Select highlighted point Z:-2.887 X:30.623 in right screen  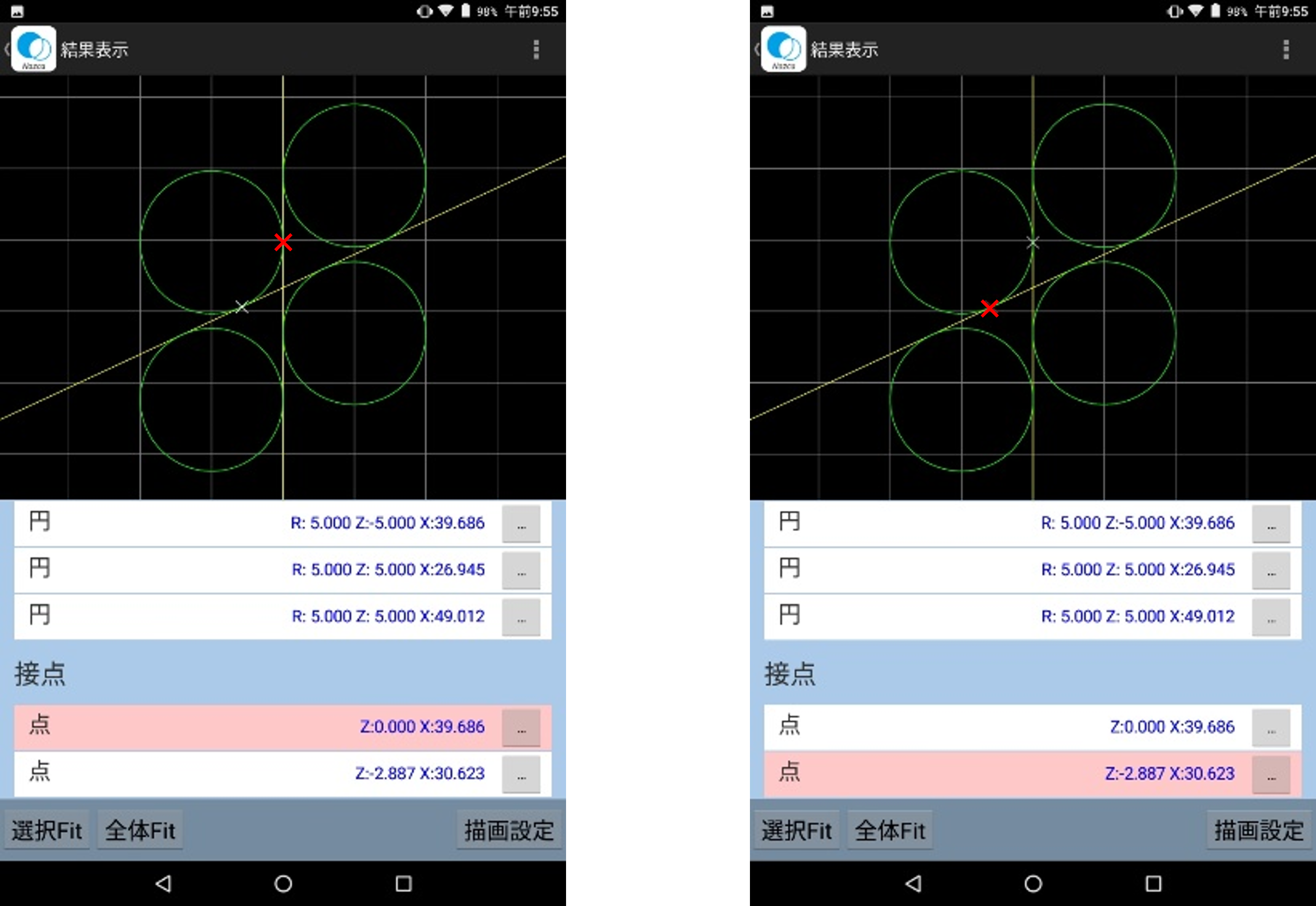pos(1033,774)
